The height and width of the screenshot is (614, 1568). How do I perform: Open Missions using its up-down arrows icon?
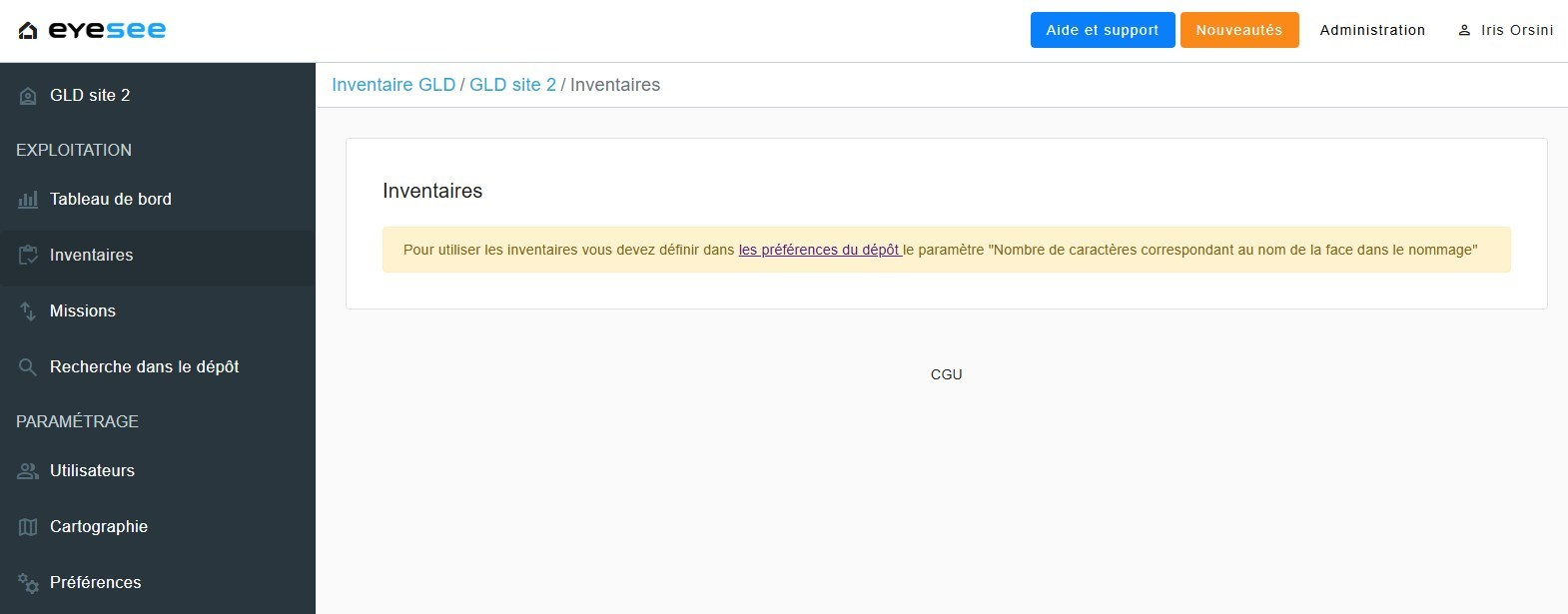tap(28, 311)
